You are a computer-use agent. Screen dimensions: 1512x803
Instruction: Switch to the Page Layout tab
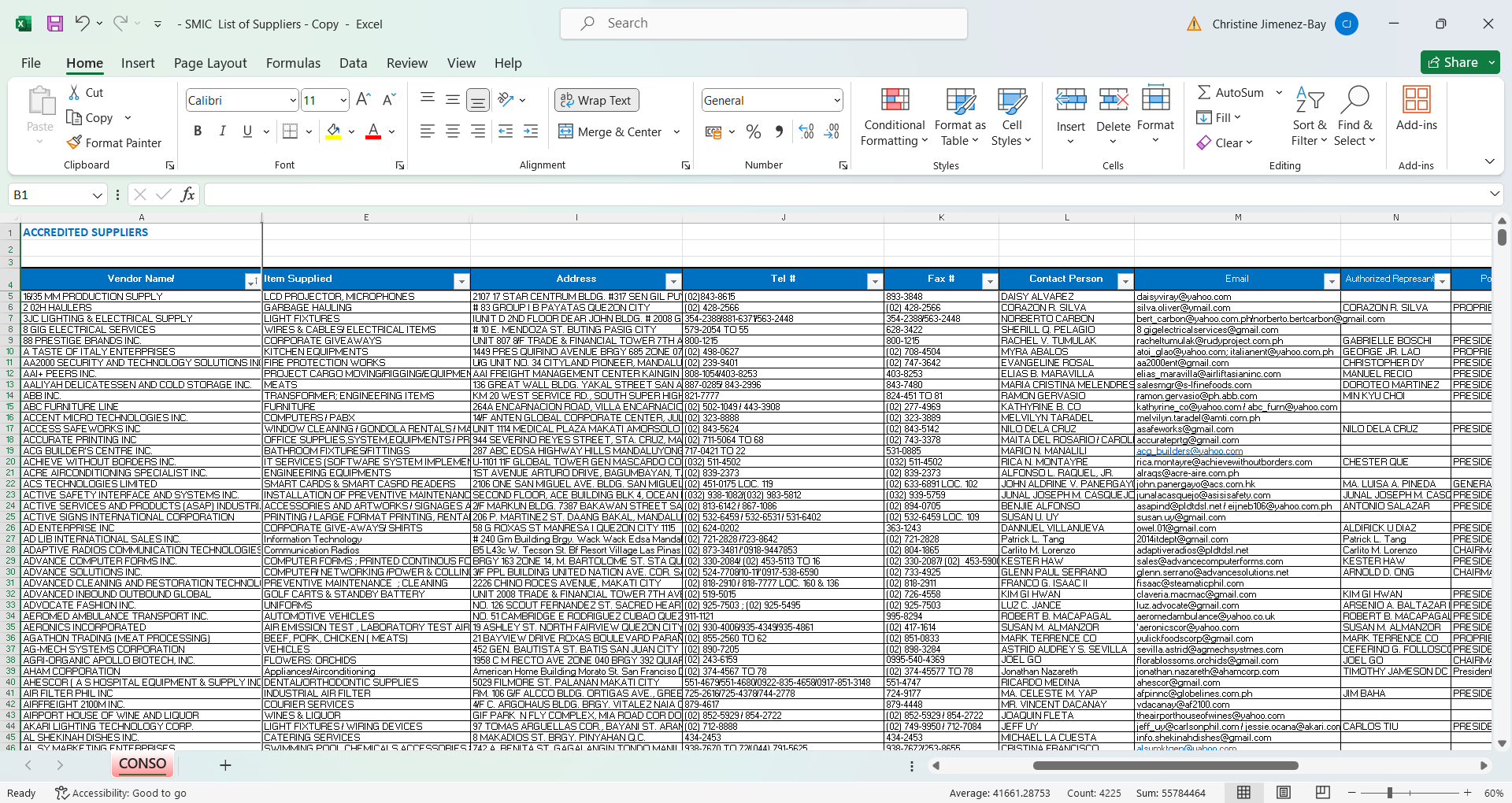pos(210,63)
